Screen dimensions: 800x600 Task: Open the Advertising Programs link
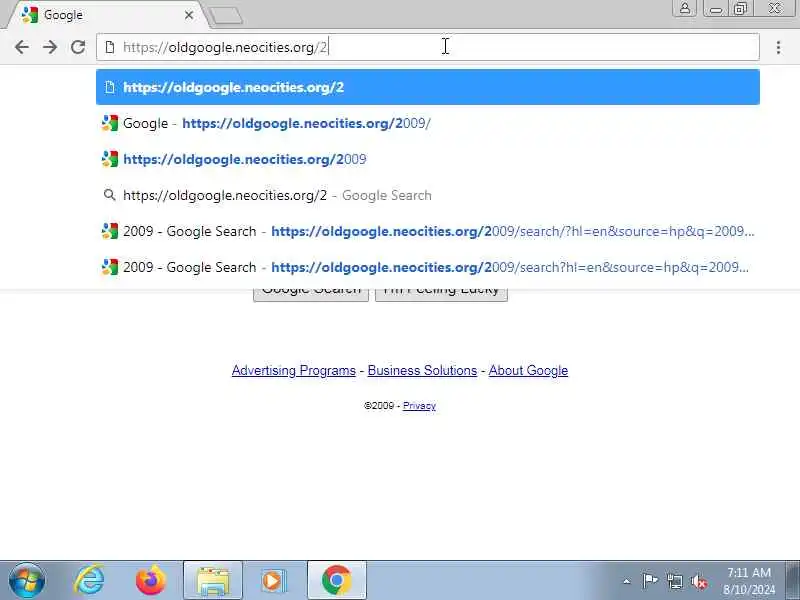click(293, 370)
